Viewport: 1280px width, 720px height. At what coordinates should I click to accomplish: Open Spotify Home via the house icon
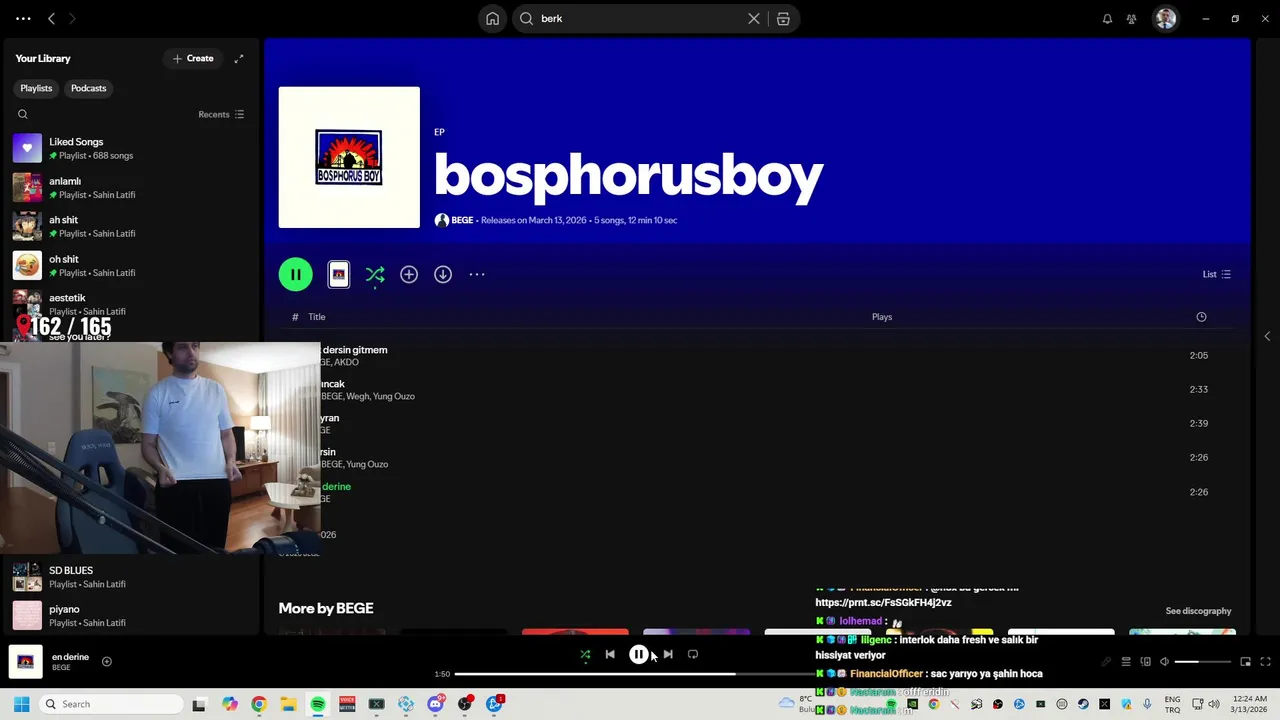tap(492, 19)
